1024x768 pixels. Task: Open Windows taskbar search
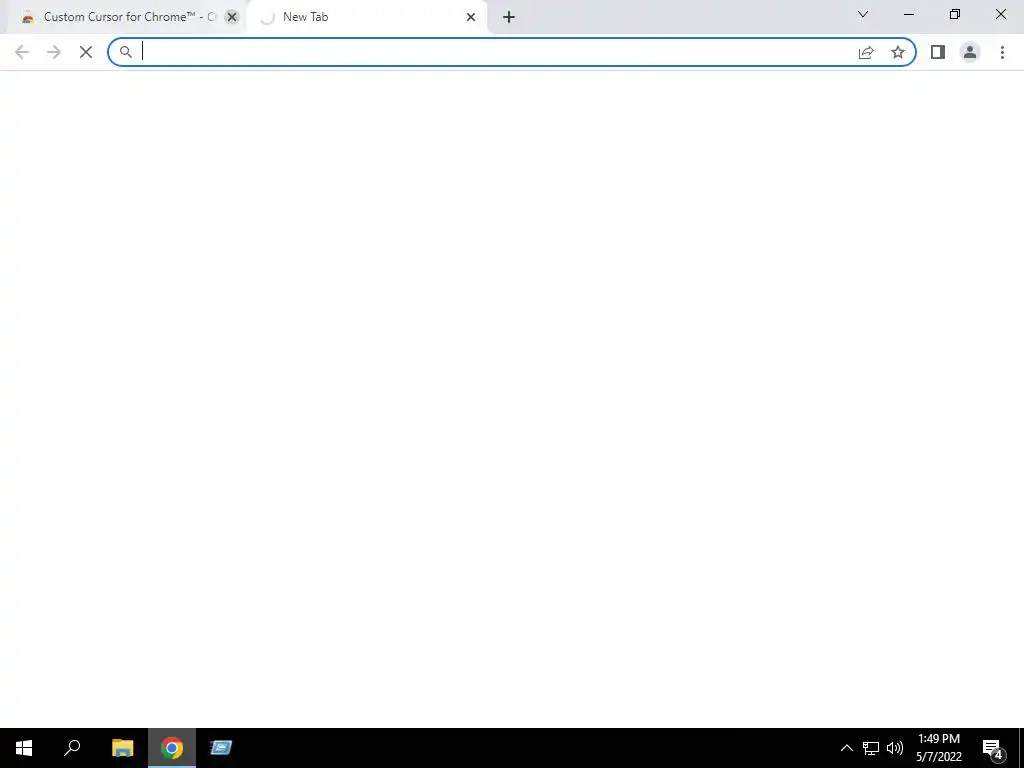point(72,748)
